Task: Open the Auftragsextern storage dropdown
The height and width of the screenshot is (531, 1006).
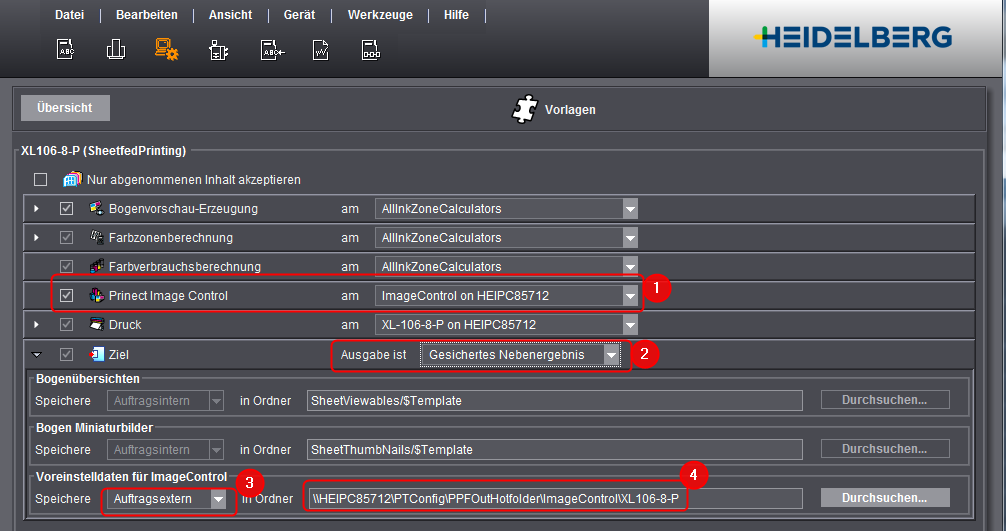Action: coord(218,498)
